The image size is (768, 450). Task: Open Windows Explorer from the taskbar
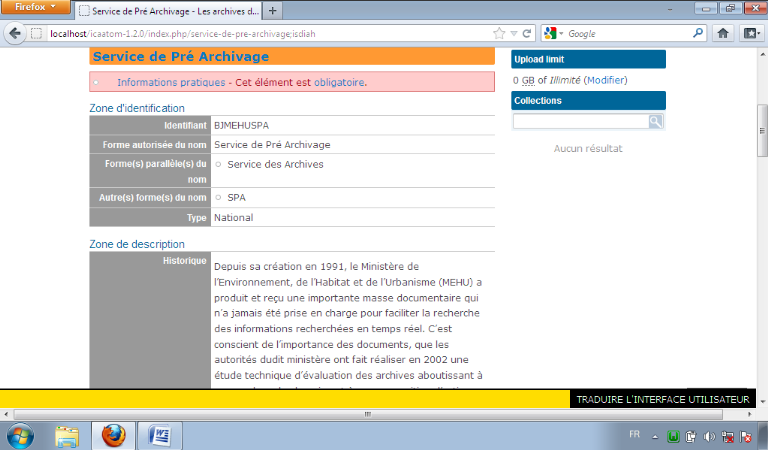pyautogui.click(x=67, y=436)
